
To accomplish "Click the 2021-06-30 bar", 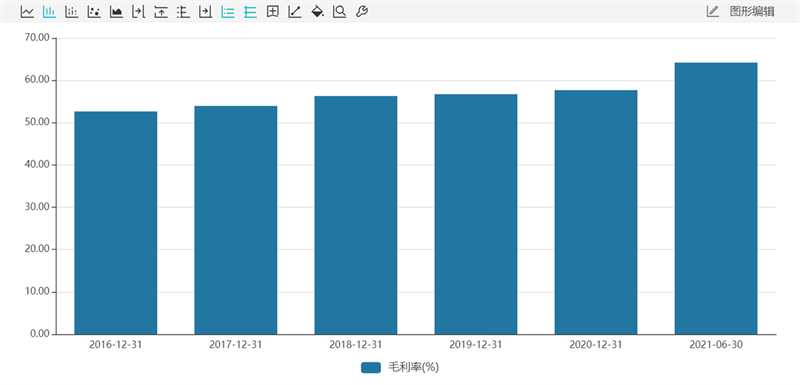I will coord(716,198).
